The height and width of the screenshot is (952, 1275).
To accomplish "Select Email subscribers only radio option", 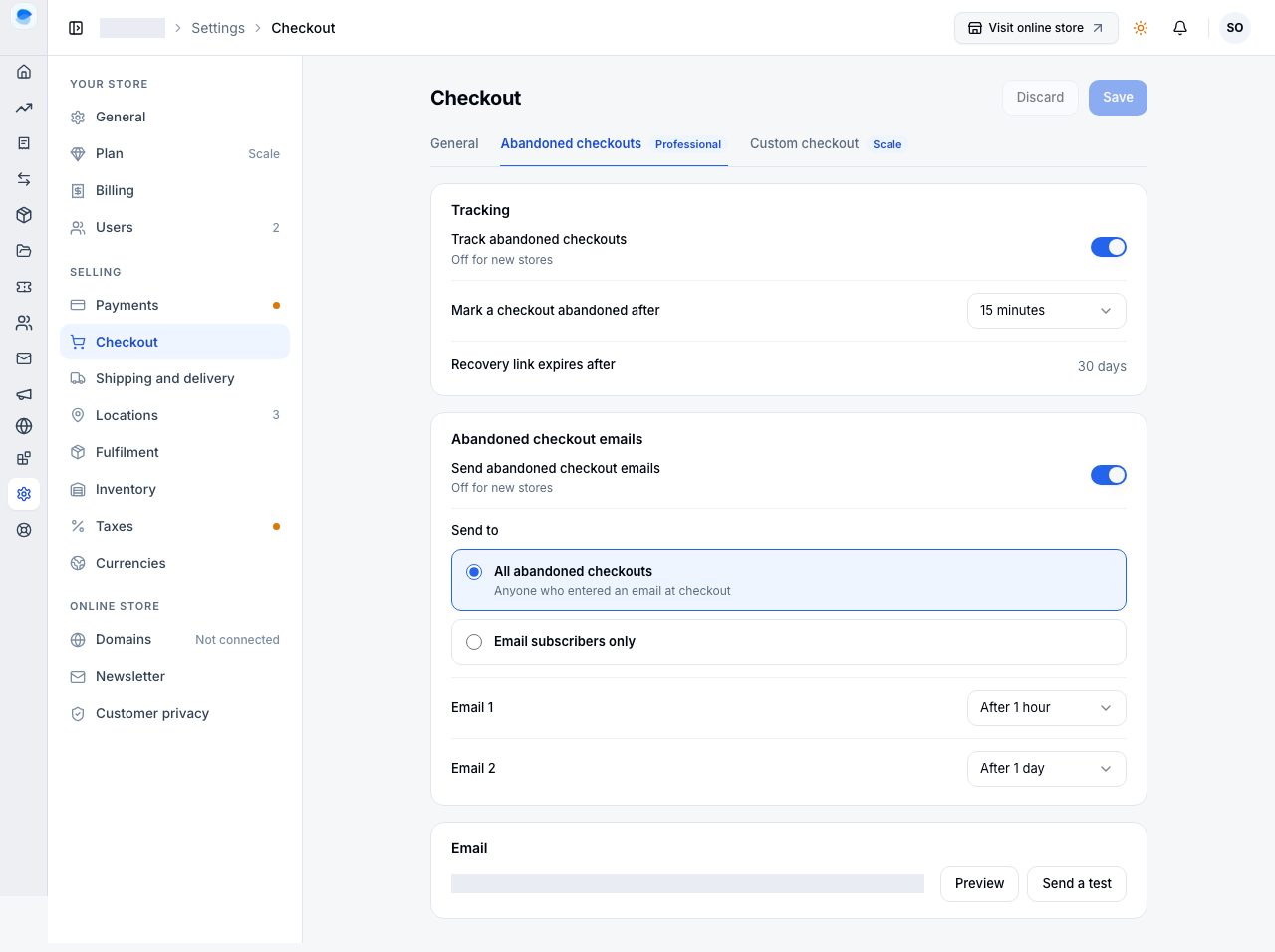I will [789, 642].
